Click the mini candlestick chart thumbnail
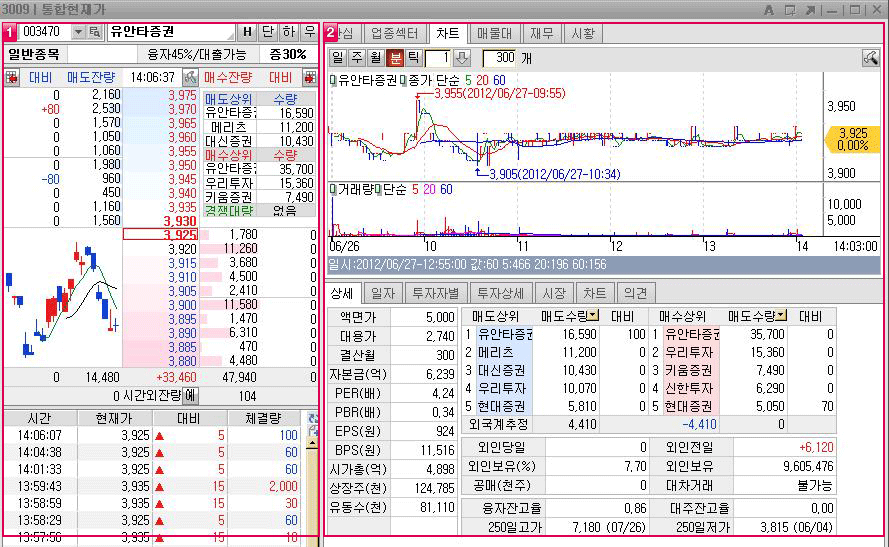The image size is (889, 547). [63, 298]
